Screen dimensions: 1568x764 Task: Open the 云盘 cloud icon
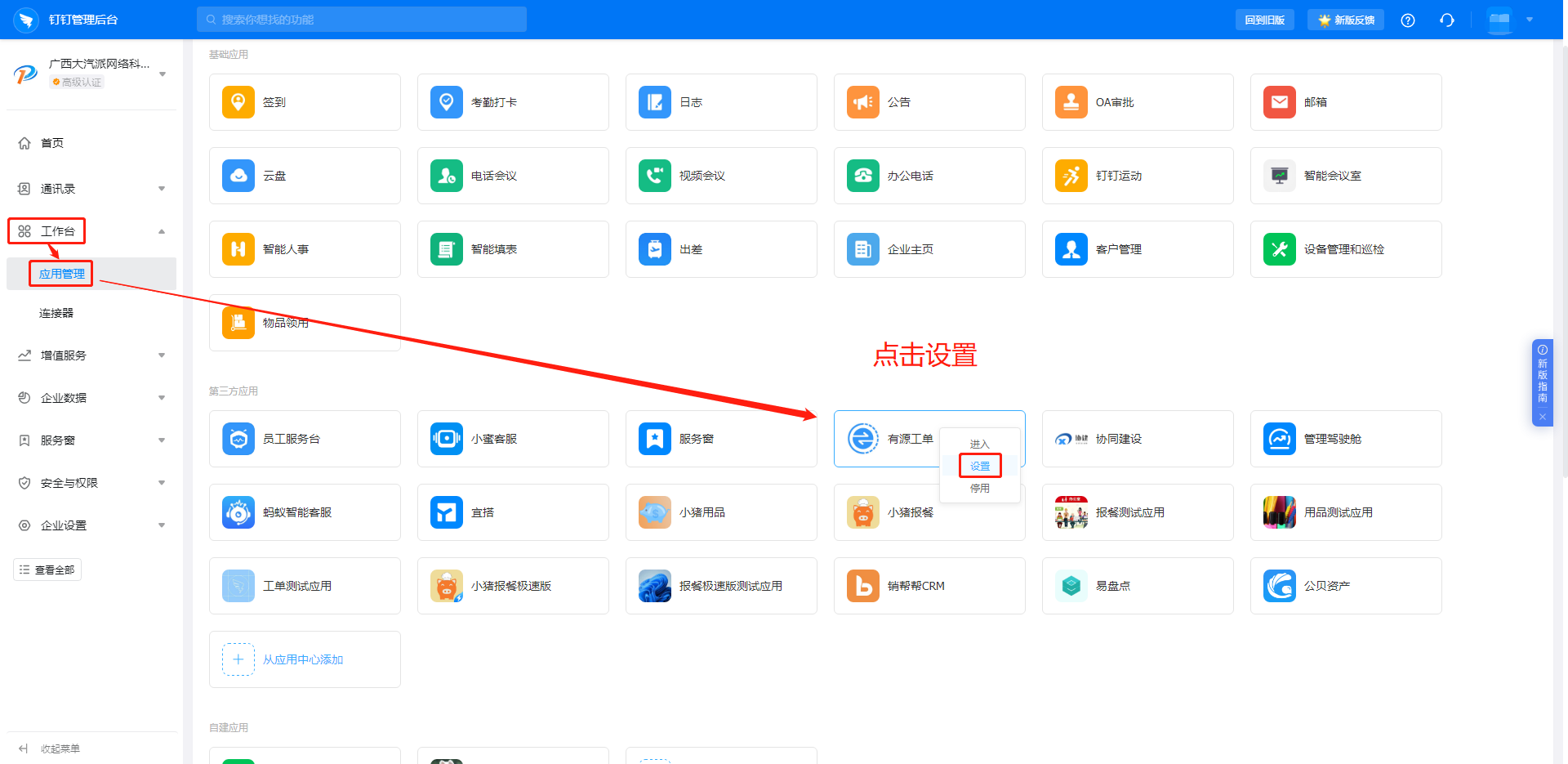[238, 176]
